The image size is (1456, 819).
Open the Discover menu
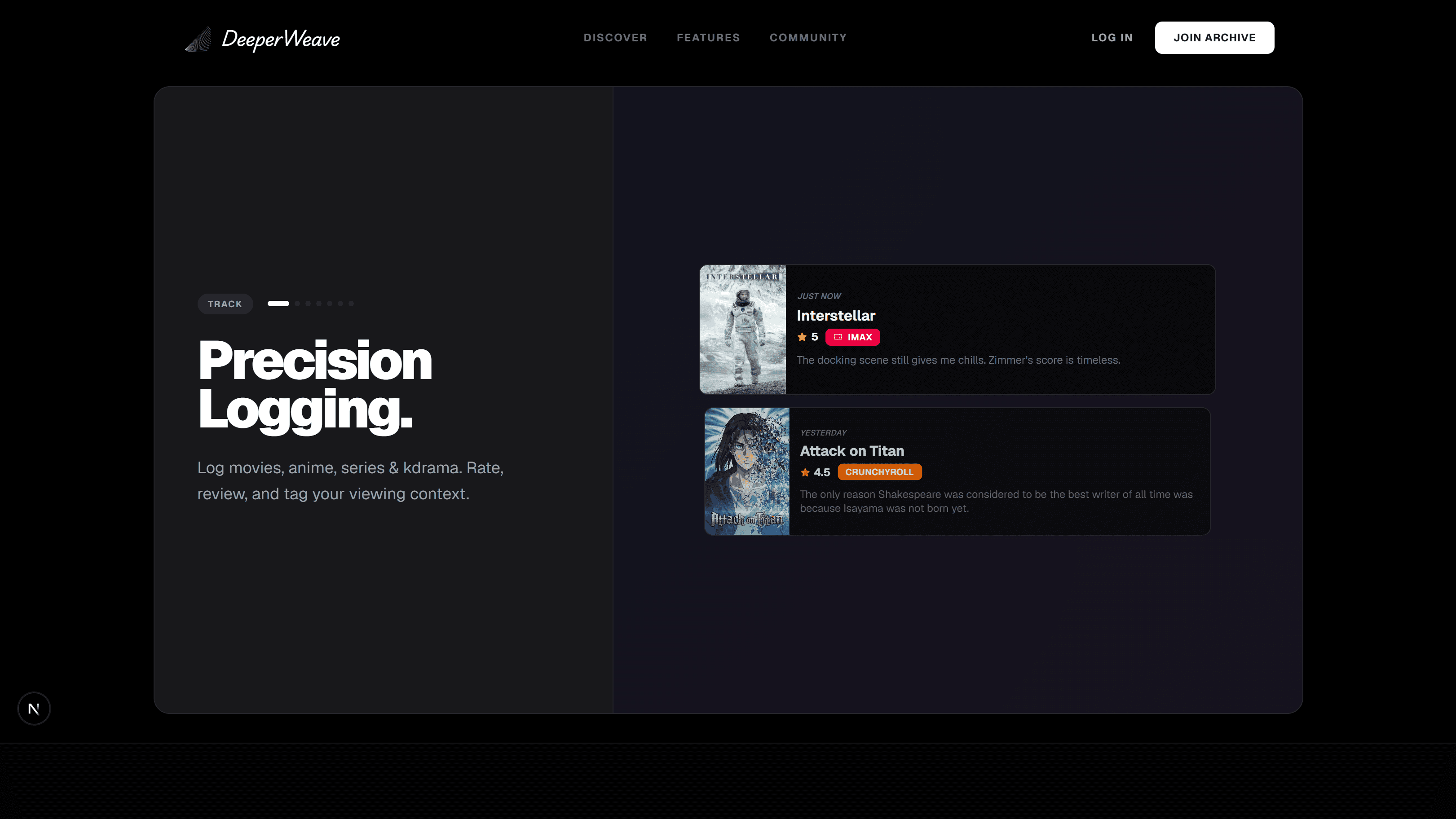point(615,38)
